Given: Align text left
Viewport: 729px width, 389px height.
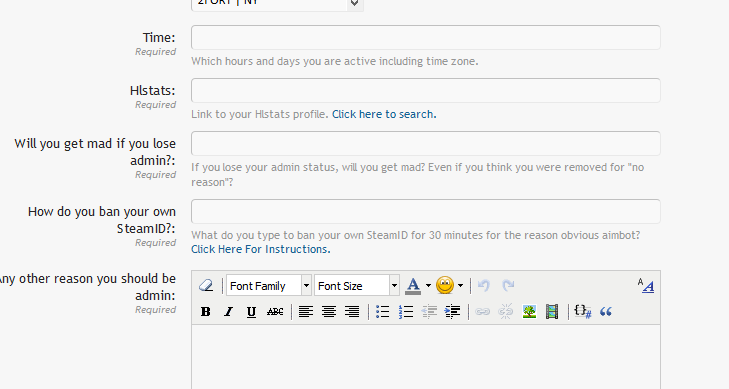Looking at the screenshot, I should [305, 312].
